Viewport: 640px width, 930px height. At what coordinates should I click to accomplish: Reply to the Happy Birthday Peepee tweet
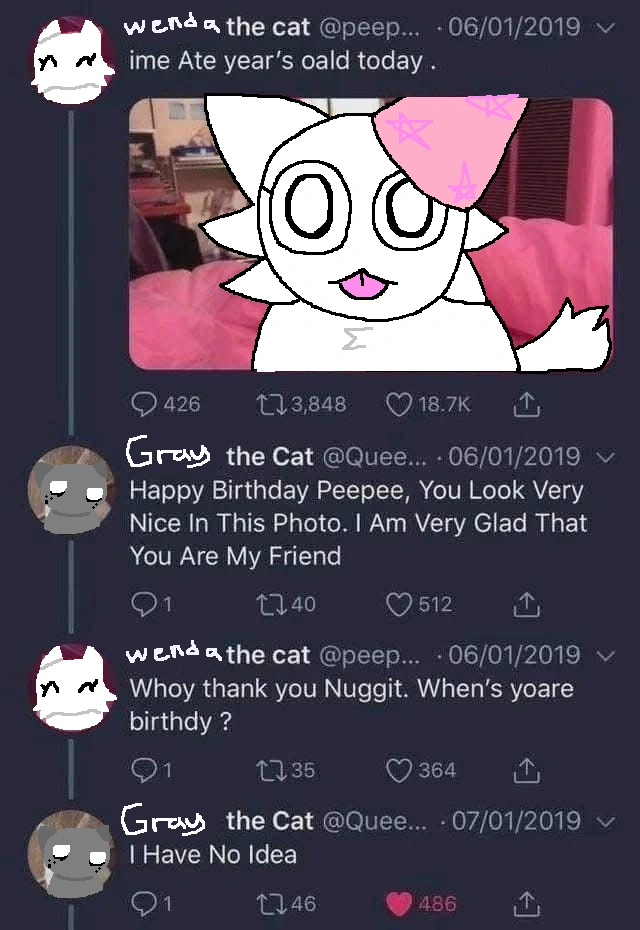pyautogui.click(x=145, y=604)
